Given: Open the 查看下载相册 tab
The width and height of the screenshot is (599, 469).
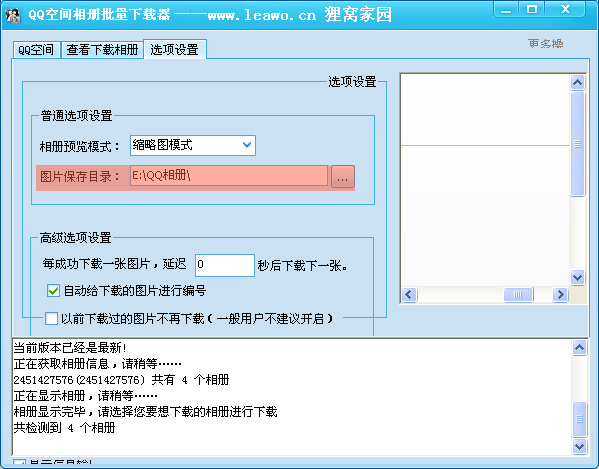Looking at the screenshot, I should (102, 50).
